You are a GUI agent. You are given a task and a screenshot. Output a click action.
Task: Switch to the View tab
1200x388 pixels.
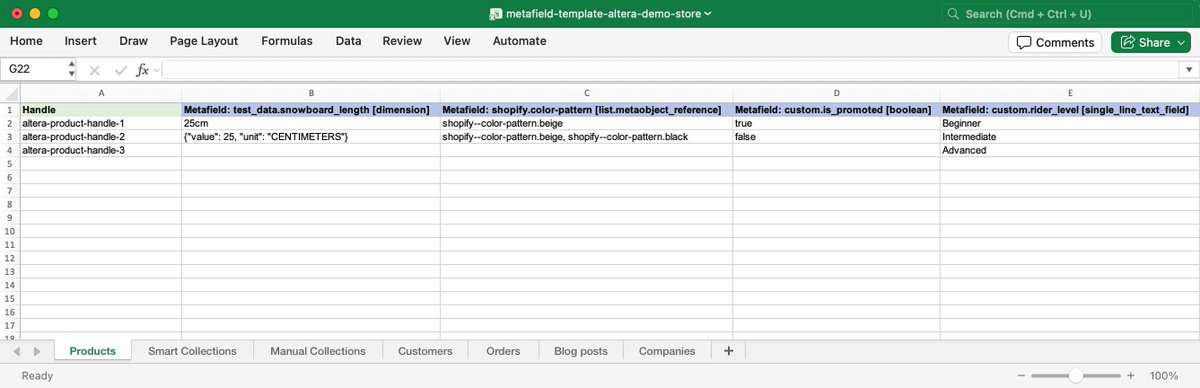point(457,41)
